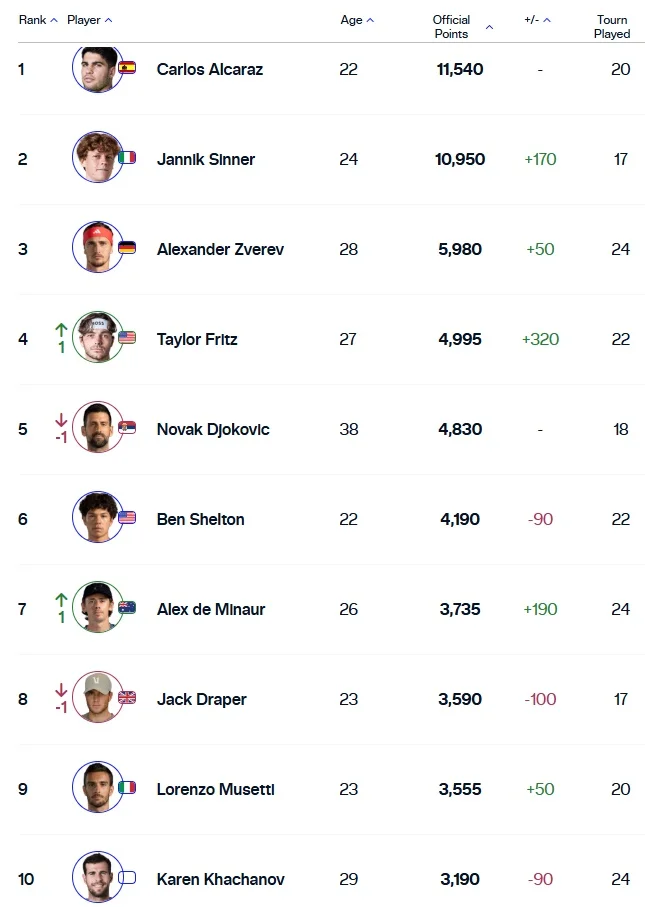Click Novak Djokovic's Serbia flag icon
Viewport: 645px width, 907px height.
click(127, 428)
